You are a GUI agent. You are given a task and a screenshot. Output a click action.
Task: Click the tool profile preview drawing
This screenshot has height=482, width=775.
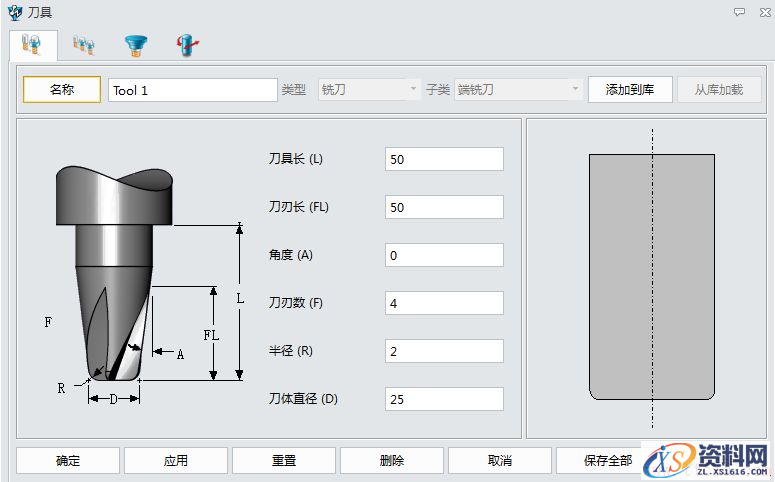[x=652, y=278]
